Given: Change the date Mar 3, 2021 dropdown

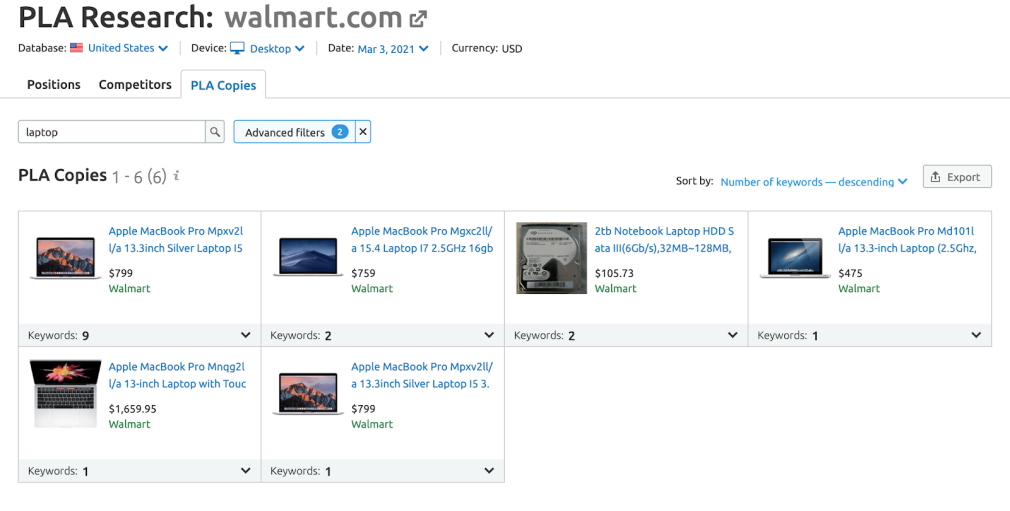Looking at the screenshot, I should point(393,48).
